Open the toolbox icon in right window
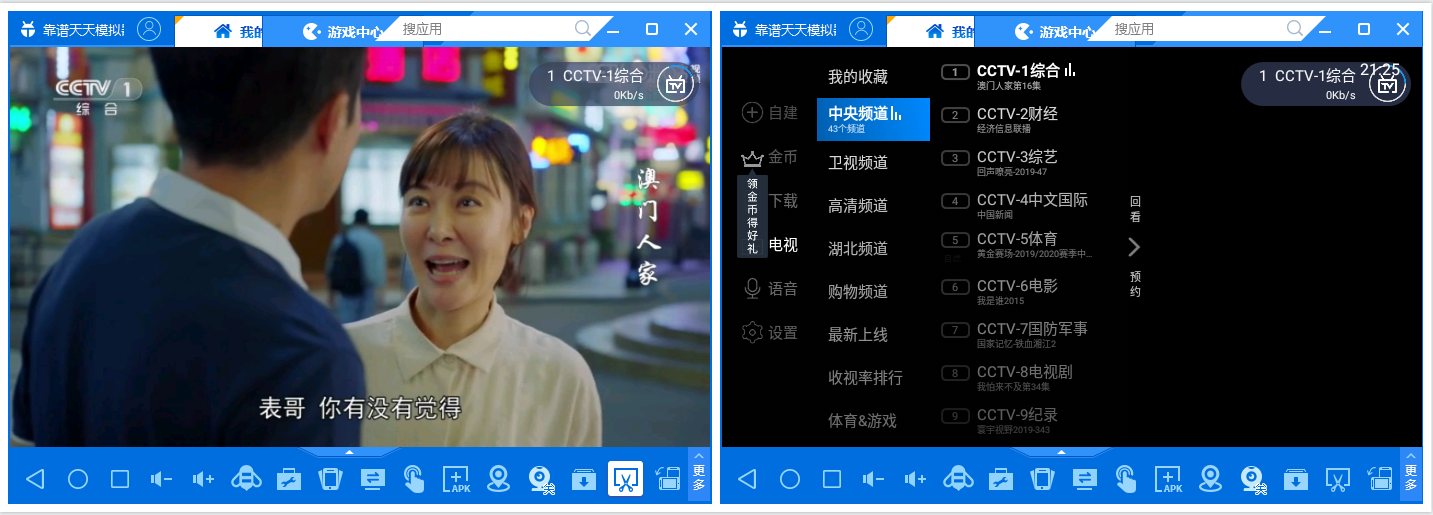 click(1001, 479)
